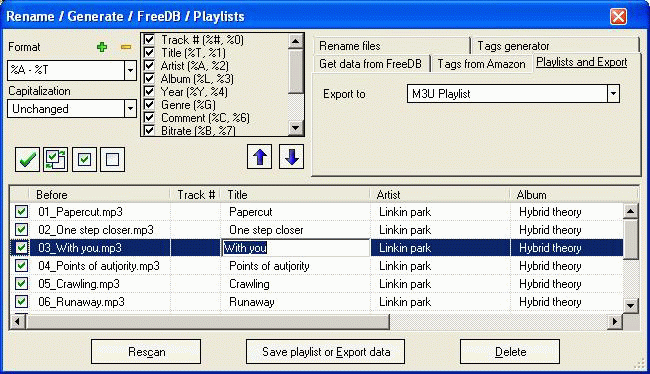Screen dimensions: 650x374
Task: Select the 05_Crawling.mp3 filename
Action: pos(79,284)
